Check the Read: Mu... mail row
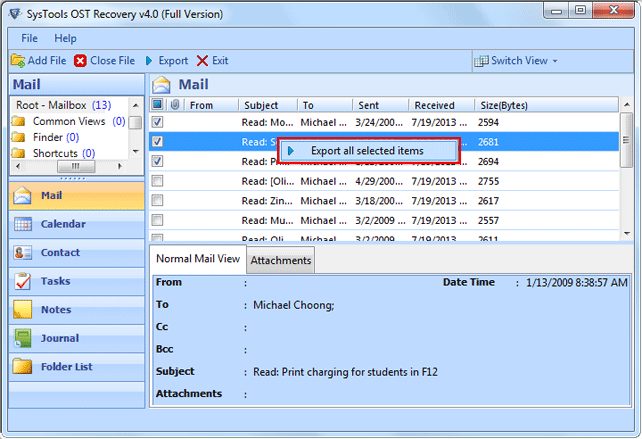Image resolution: width=642 pixels, height=439 pixels. coord(157,220)
